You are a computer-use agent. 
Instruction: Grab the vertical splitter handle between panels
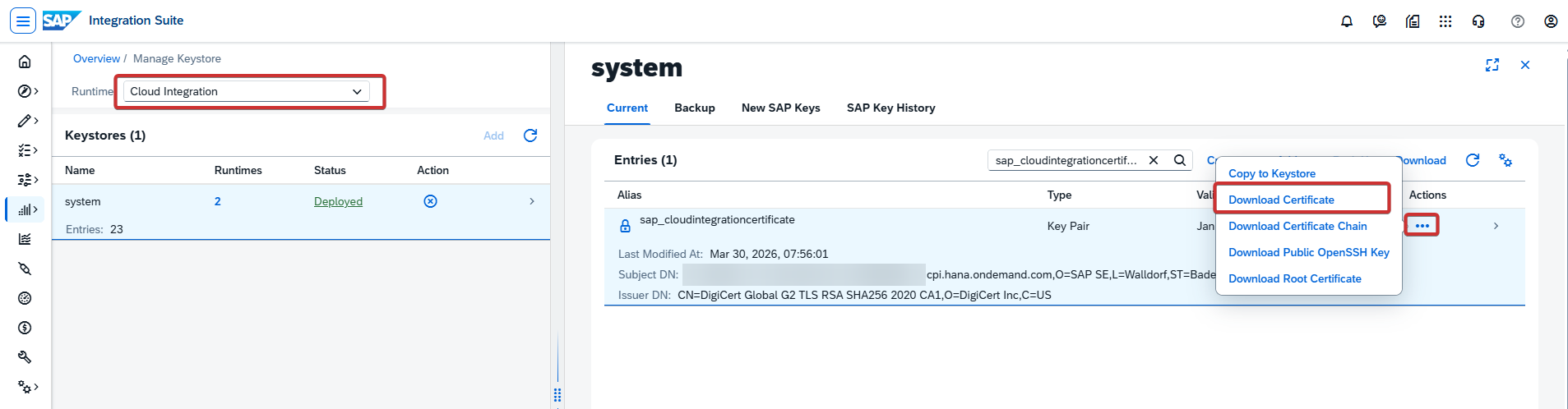click(x=557, y=395)
